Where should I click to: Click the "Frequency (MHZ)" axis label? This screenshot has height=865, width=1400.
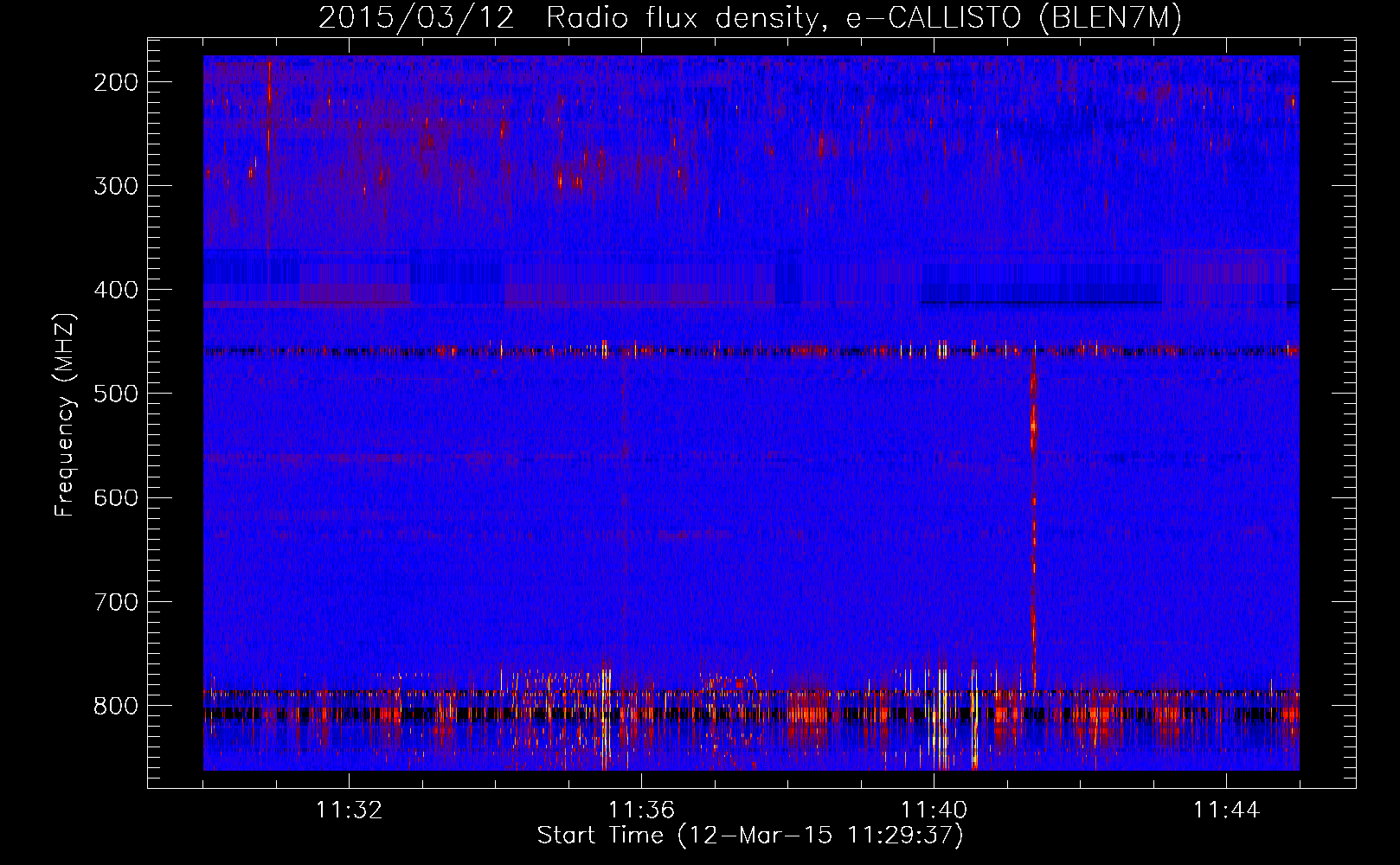65,415
